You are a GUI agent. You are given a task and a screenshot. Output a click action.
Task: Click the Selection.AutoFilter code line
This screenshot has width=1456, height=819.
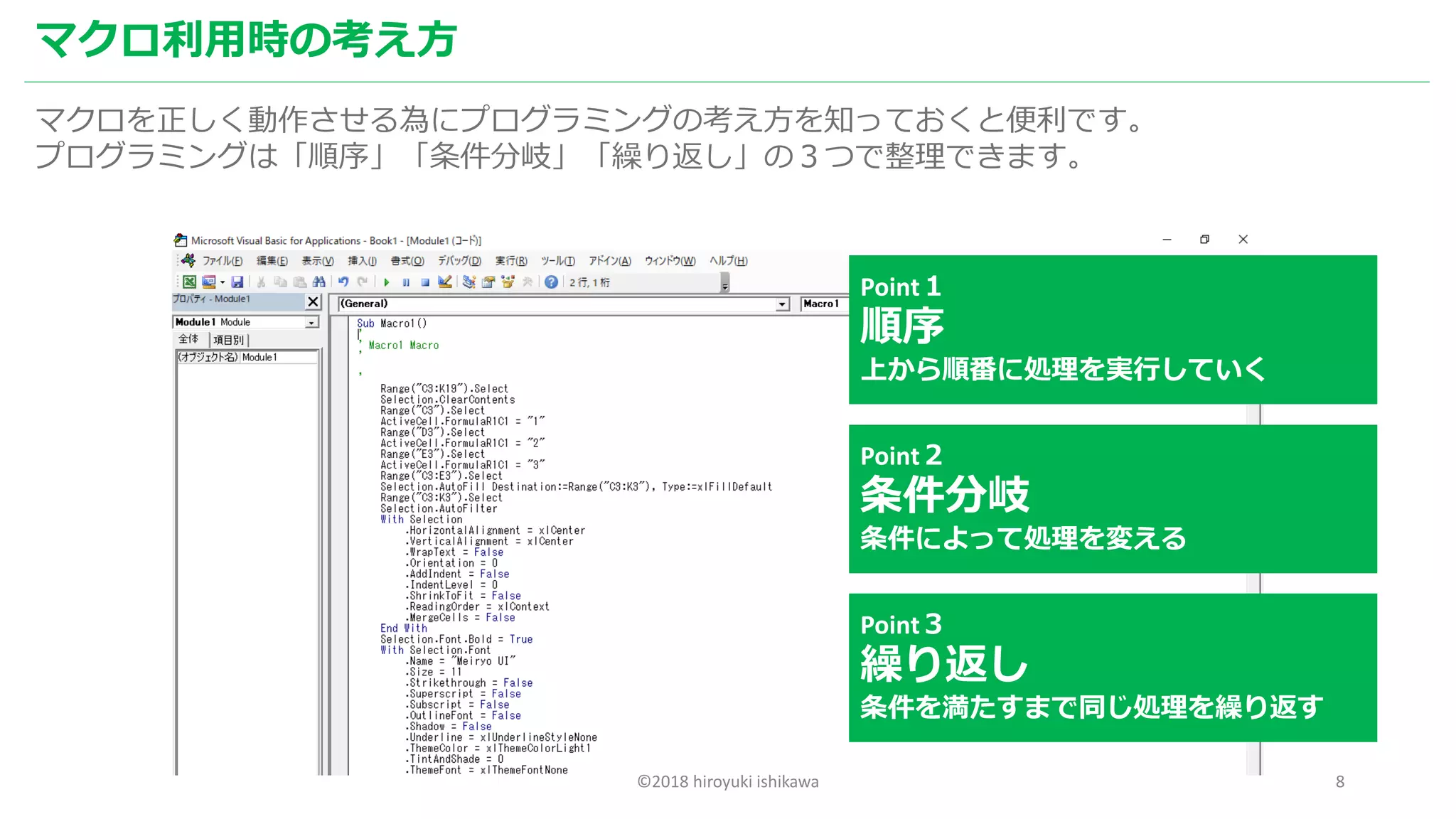[x=439, y=508]
